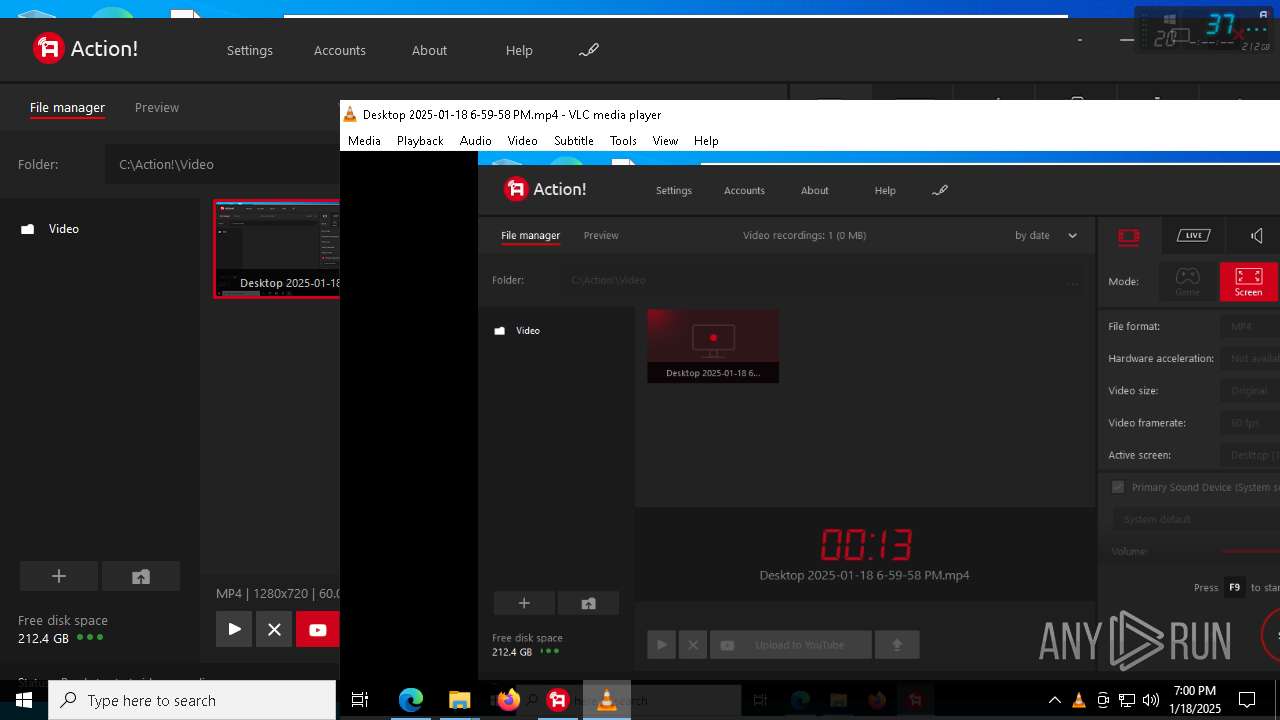This screenshot has height=720, width=1280.
Task: Open the Windows Start menu
Action: (24, 700)
